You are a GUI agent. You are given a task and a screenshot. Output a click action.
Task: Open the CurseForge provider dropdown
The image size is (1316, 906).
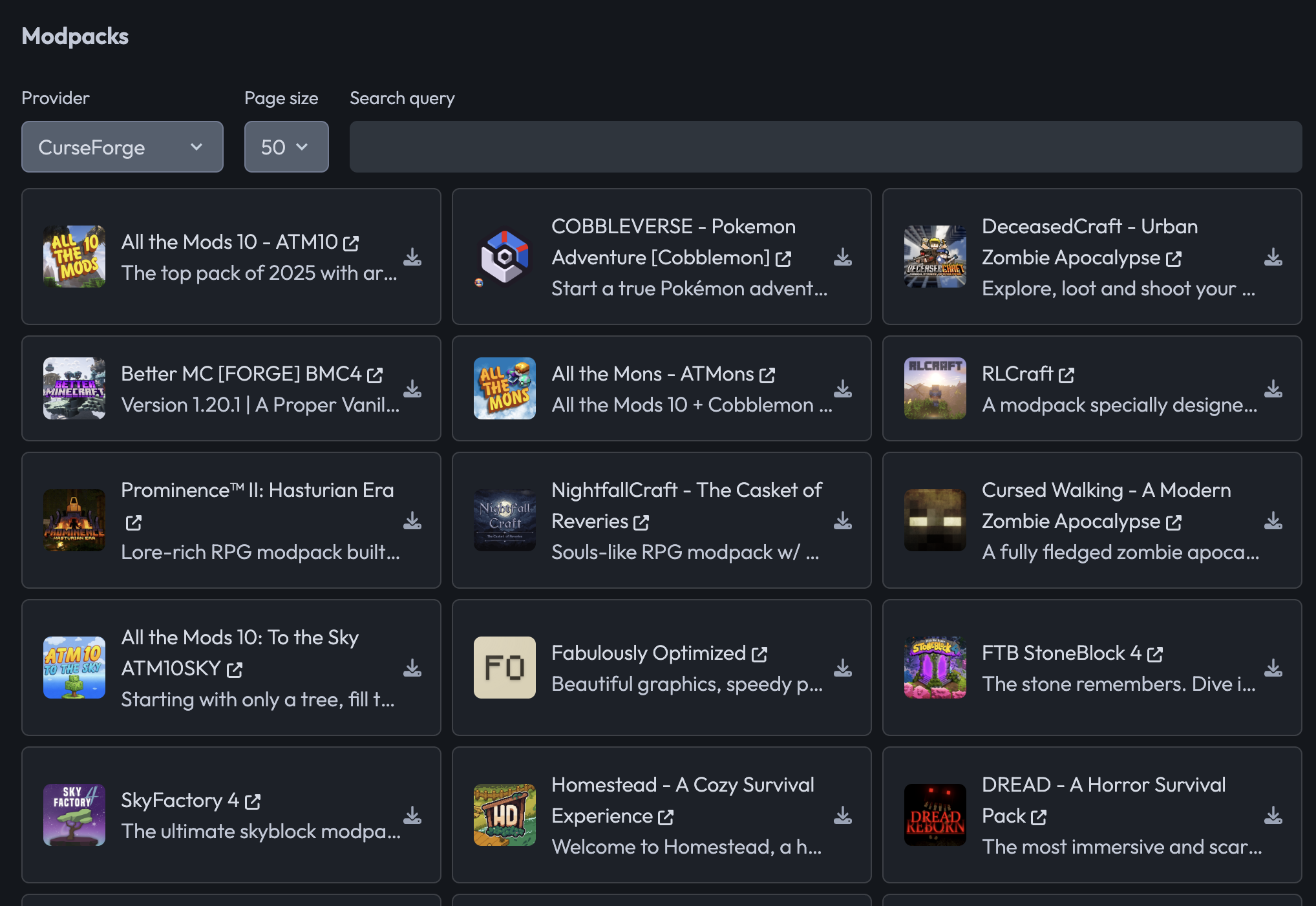click(x=122, y=147)
